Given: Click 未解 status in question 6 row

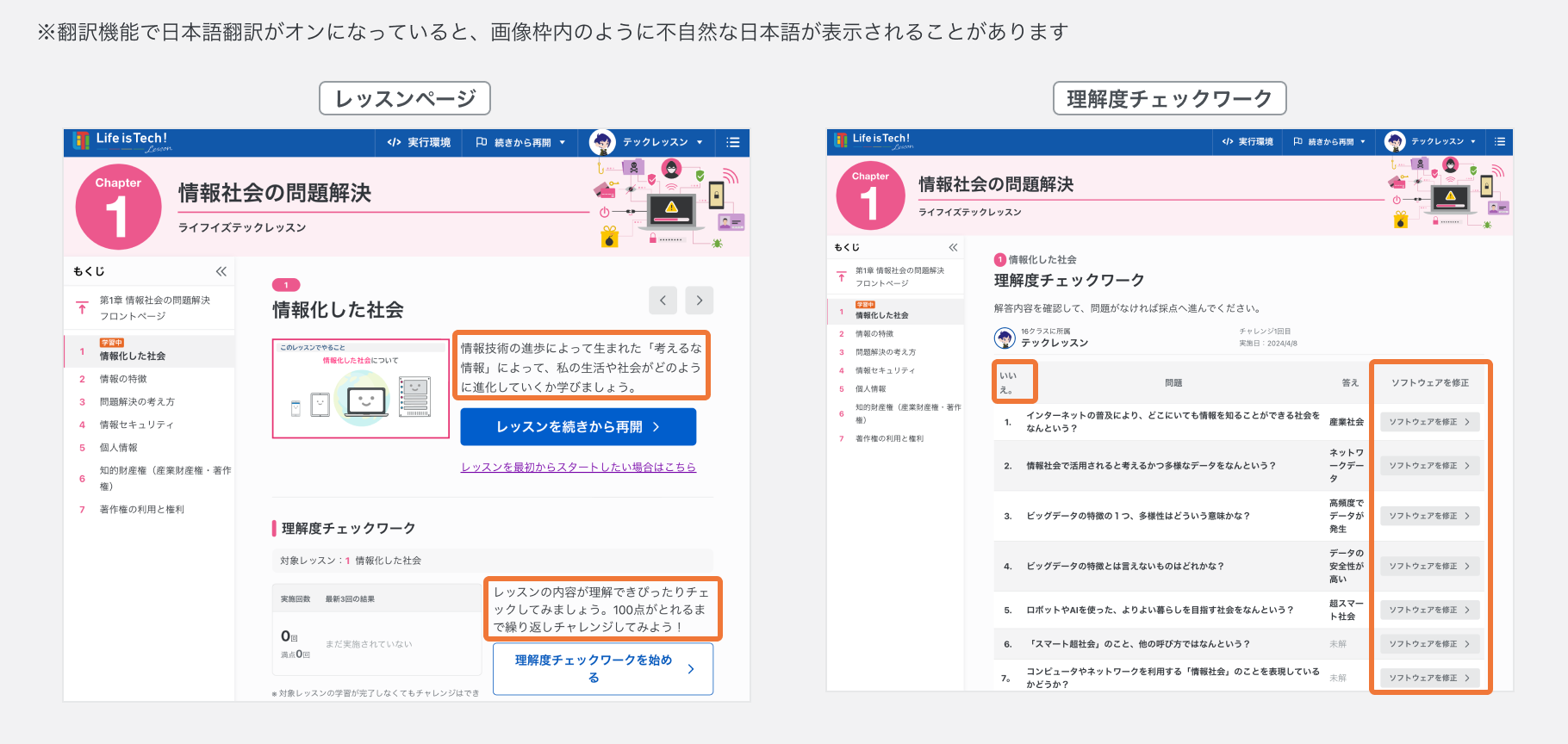Looking at the screenshot, I should click(x=1337, y=644).
